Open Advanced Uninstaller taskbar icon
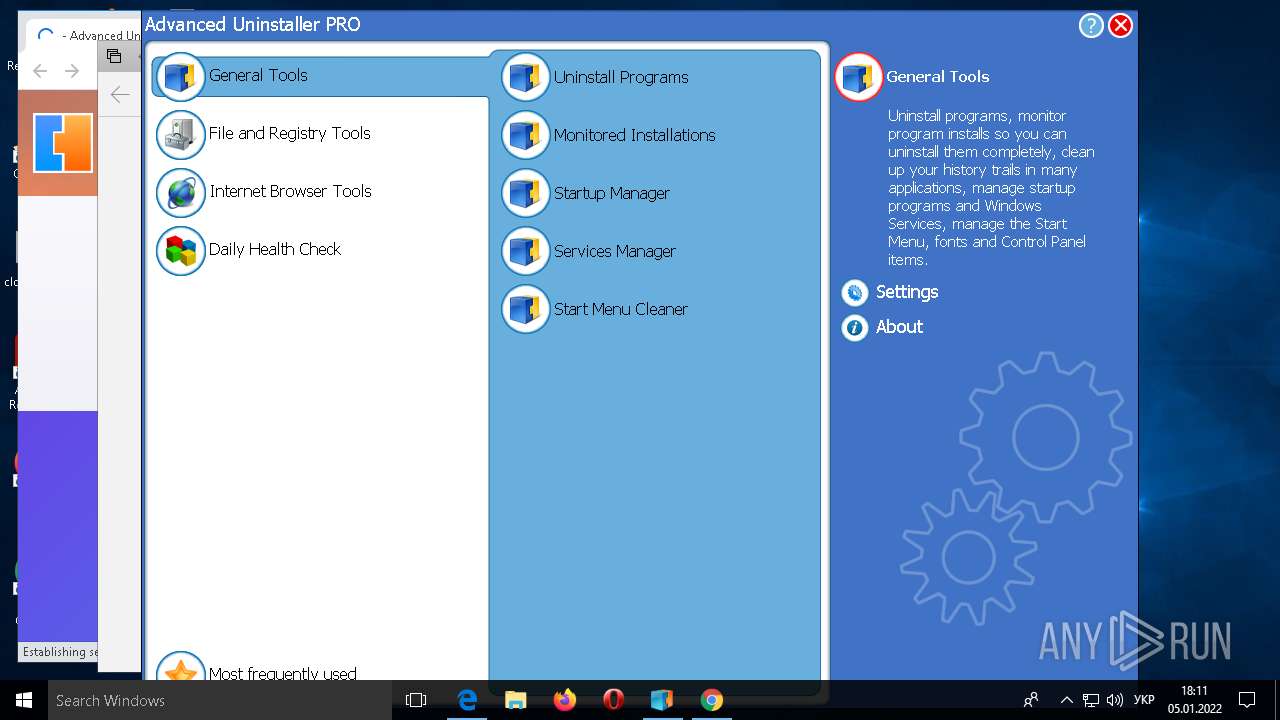 (662, 700)
